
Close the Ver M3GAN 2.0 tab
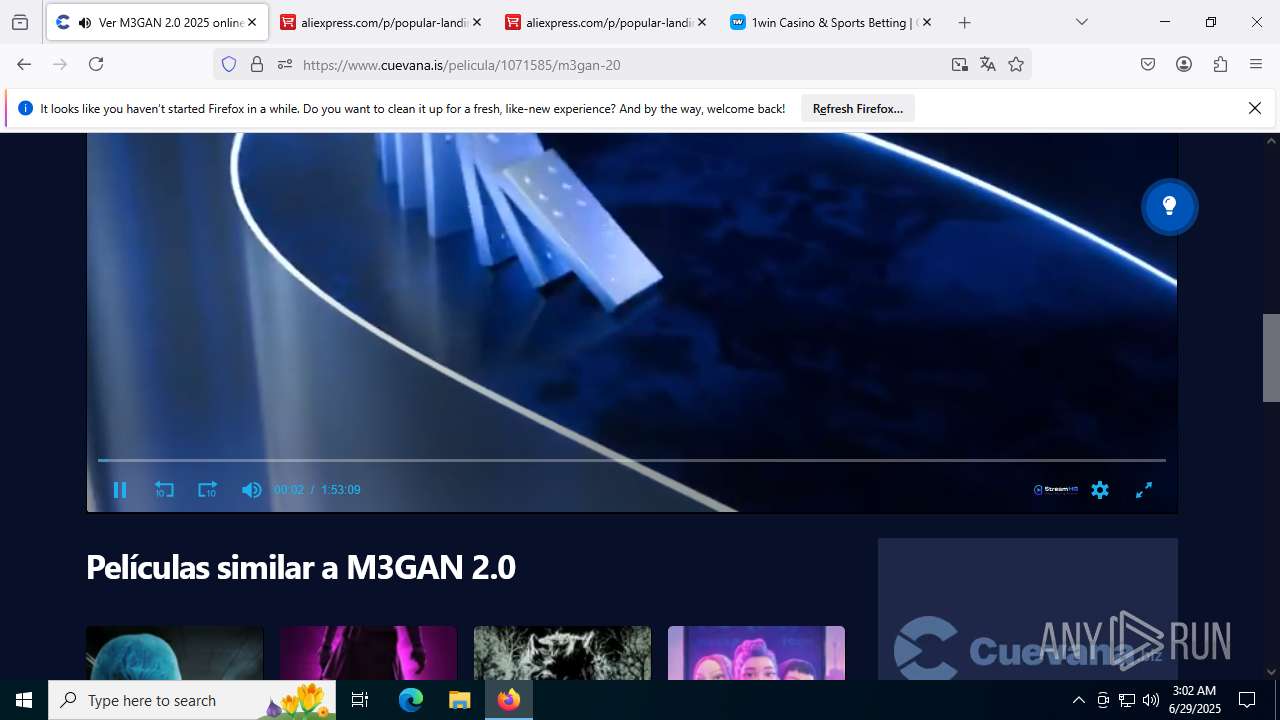252,22
